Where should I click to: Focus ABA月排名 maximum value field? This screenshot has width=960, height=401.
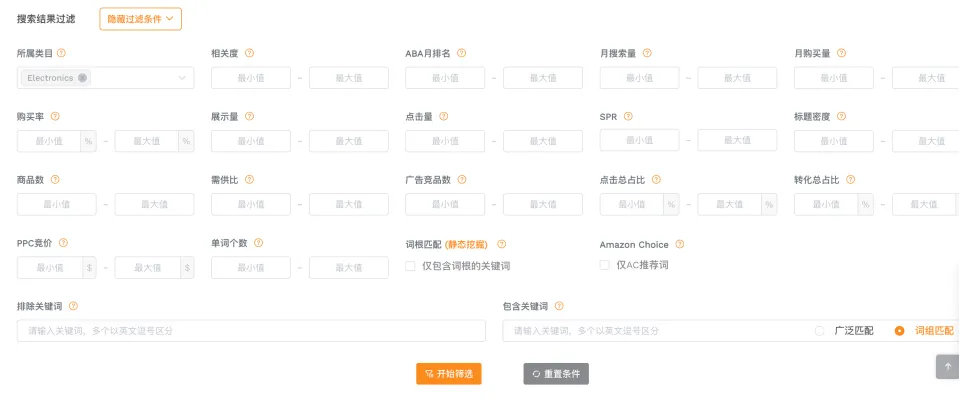pyautogui.click(x=543, y=78)
